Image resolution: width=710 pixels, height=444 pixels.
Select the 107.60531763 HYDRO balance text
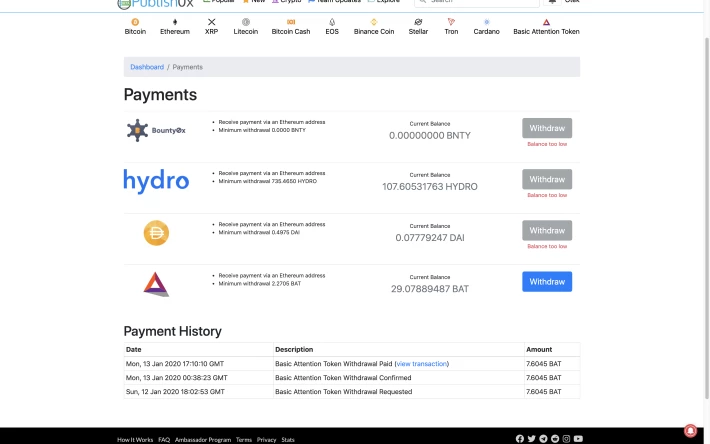pos(430,186)
